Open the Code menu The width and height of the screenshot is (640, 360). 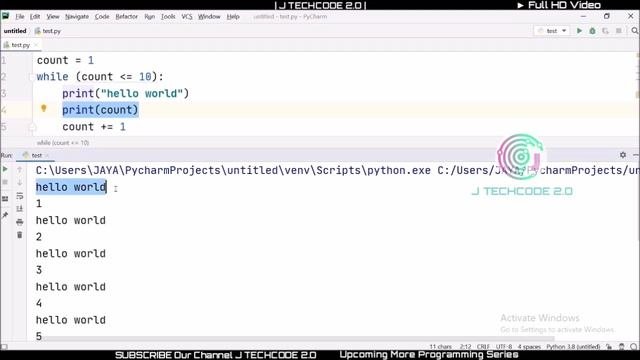pos(102,16)
